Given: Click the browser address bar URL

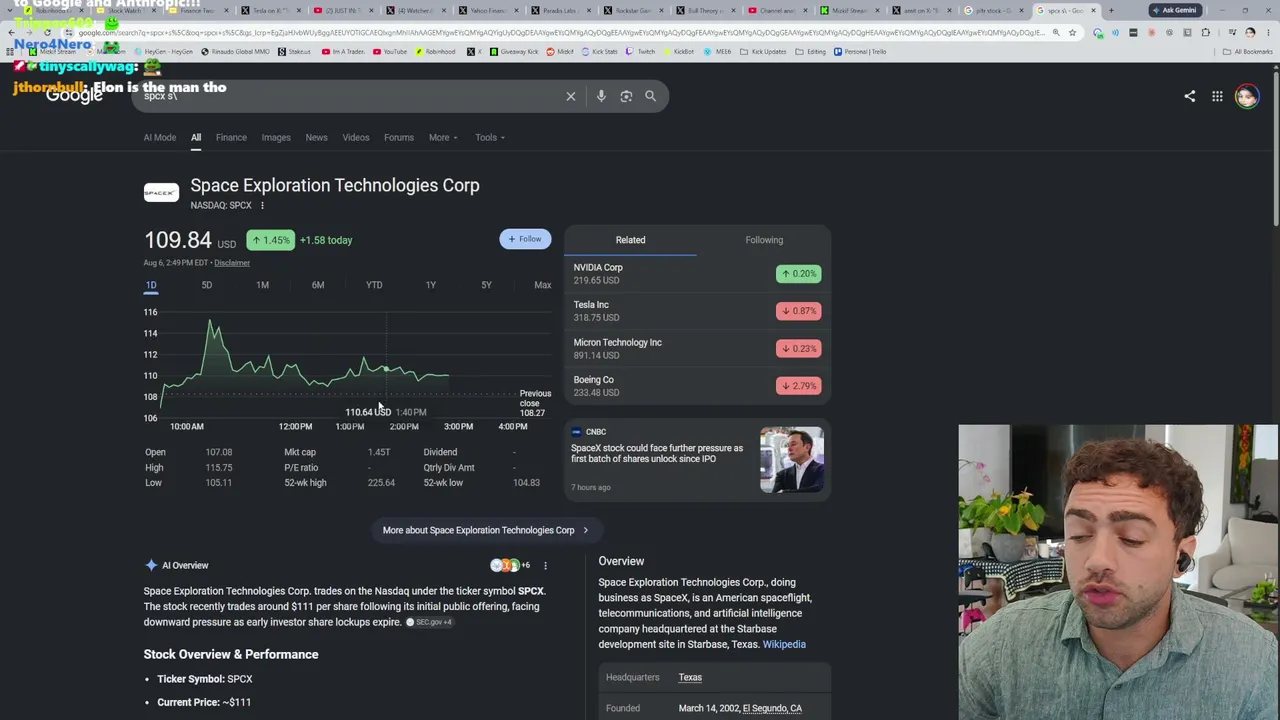Looking at the screenshot, I should (560, 33).
